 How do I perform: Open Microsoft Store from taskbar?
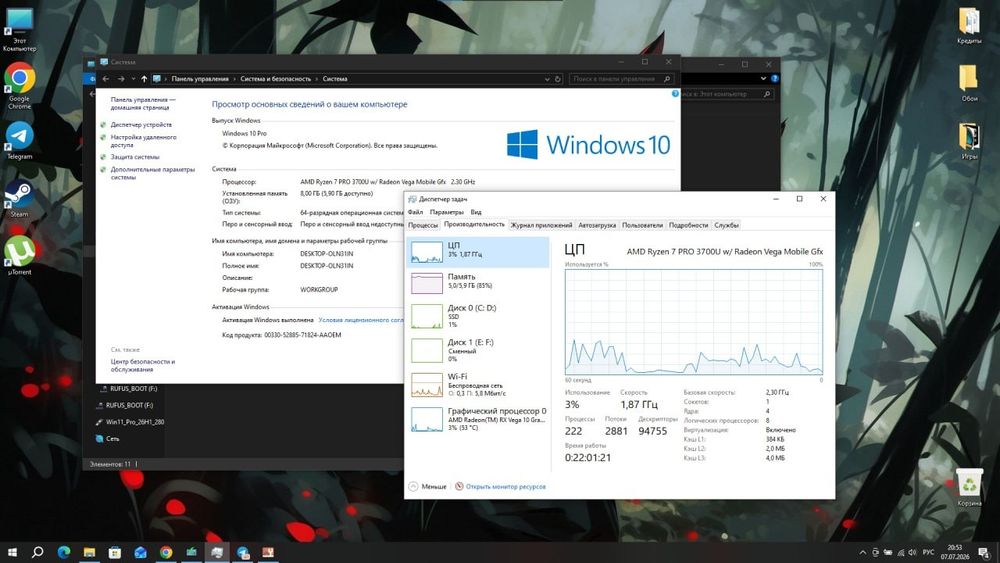coord(115,552)
